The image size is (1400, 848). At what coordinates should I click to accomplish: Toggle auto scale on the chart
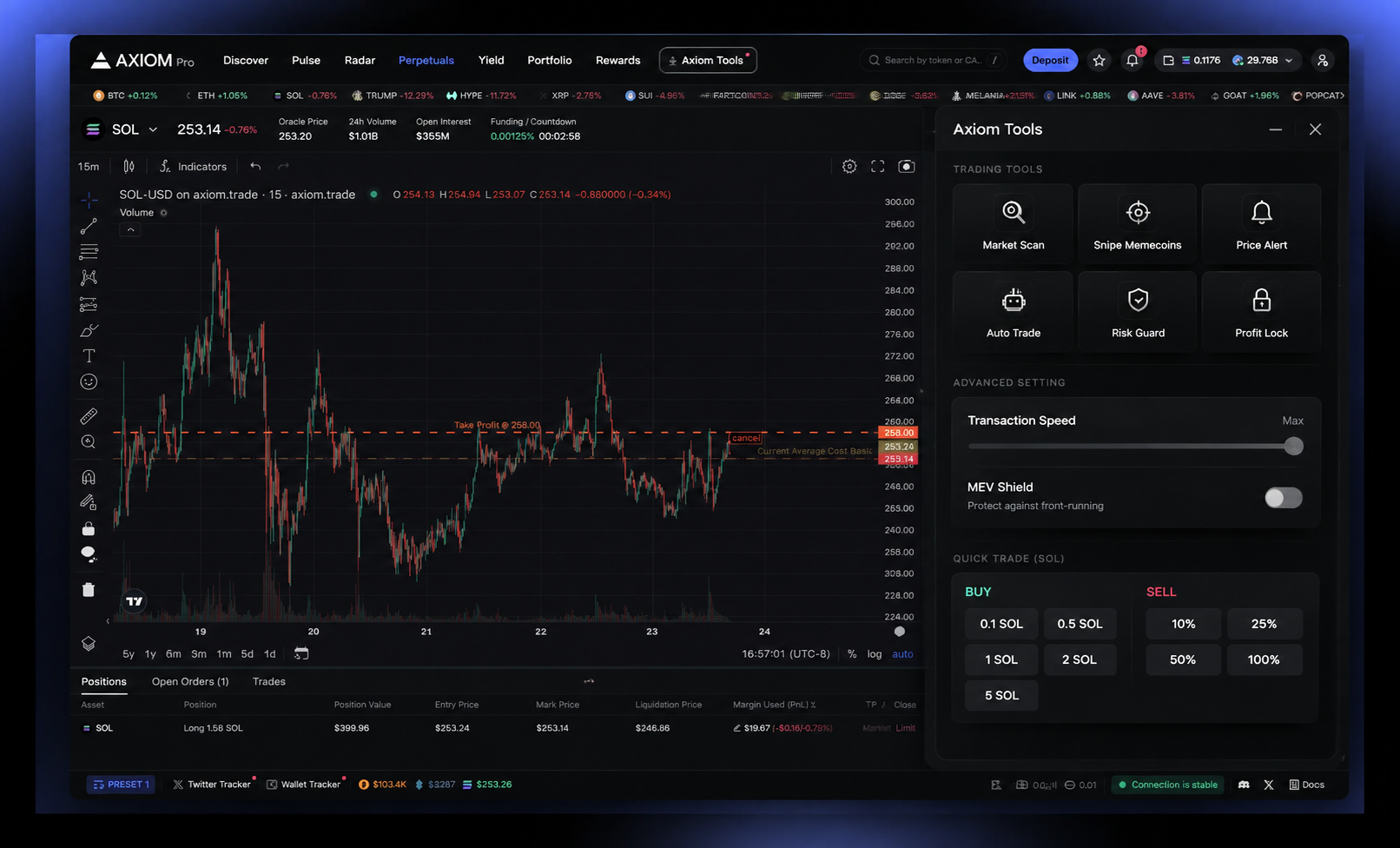[x=902, y=654]
